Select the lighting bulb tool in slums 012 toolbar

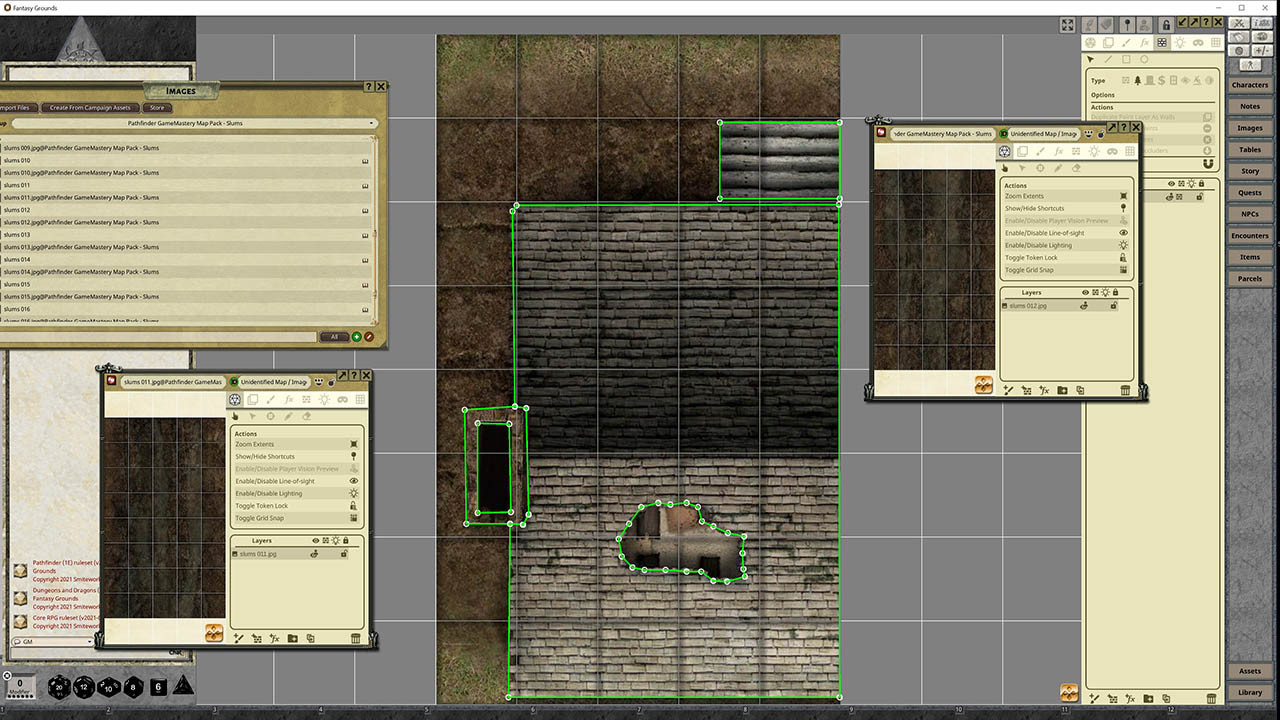(x=1094, y=151)
